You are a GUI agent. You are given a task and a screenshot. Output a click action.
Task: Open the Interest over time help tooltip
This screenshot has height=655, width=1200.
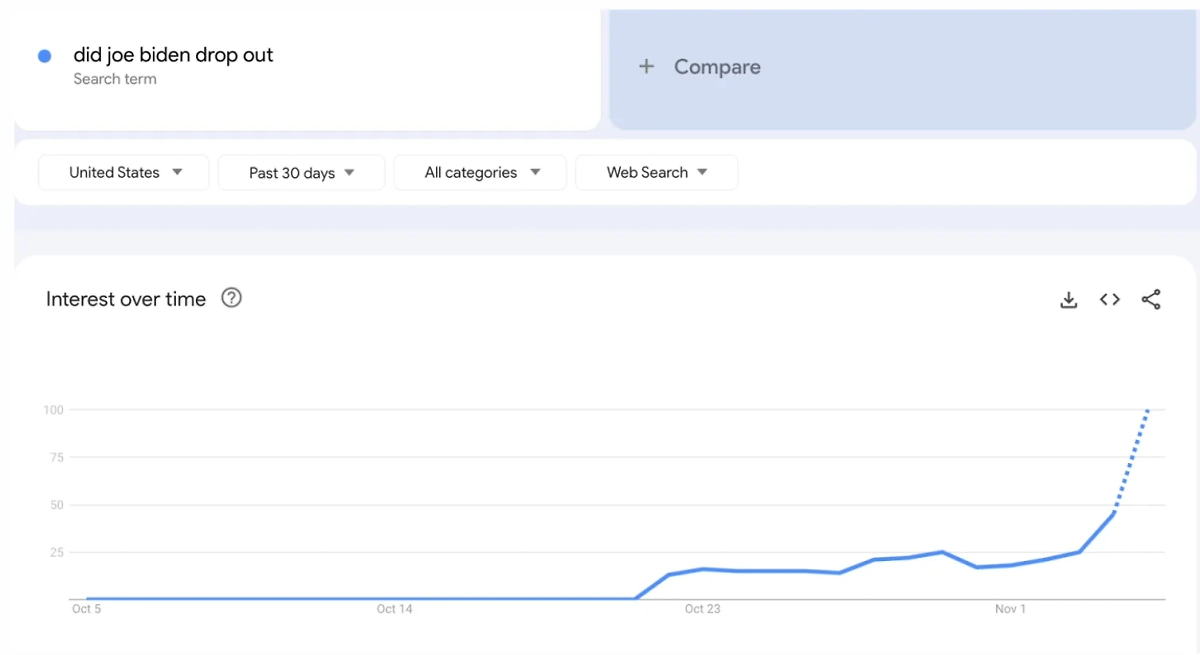[x=231, y=298]
